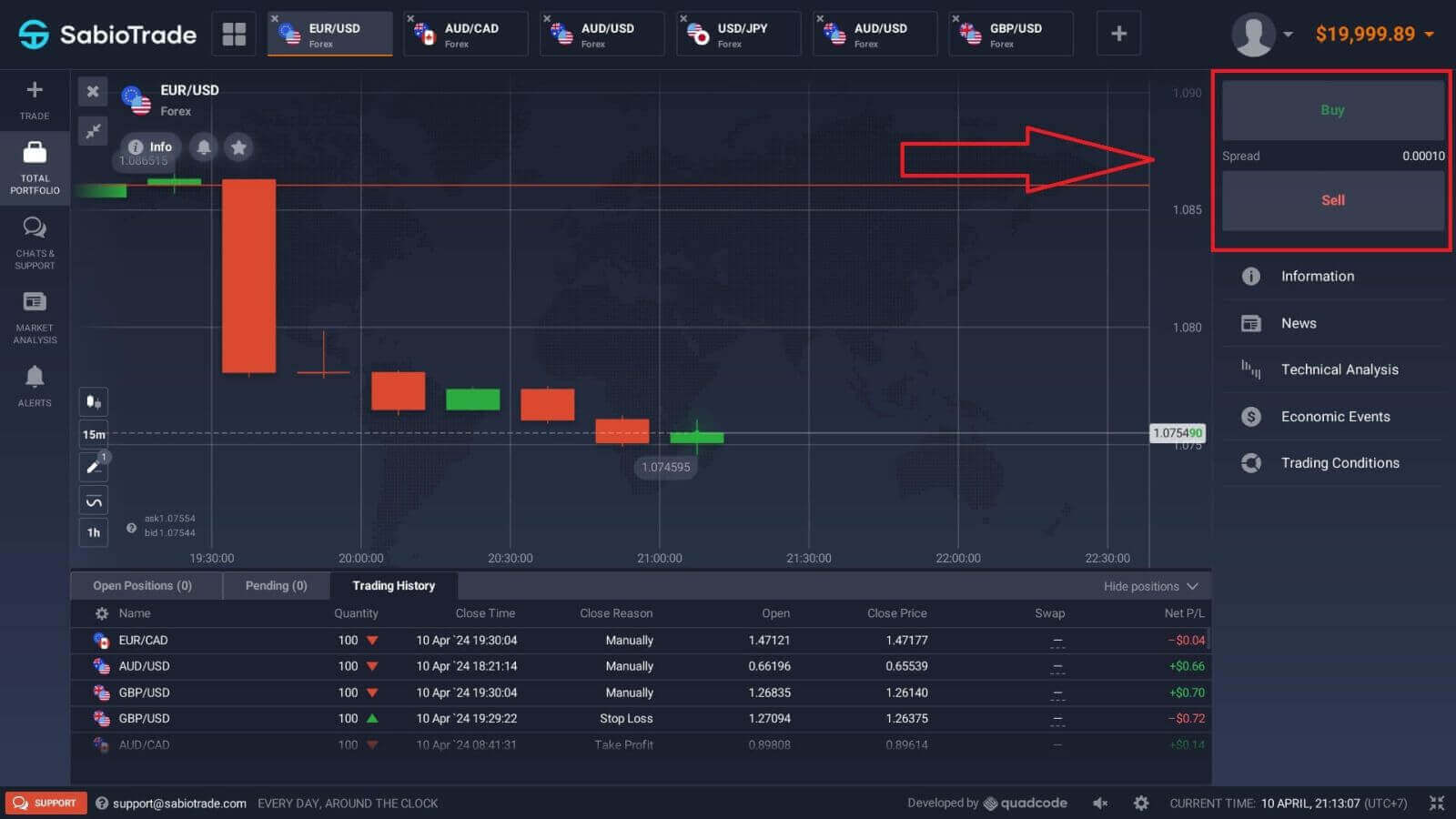The width and height of the screenshot is (1456, 819).
Task: Open the indicators icon below the pencil tool
Action: tap(93, 499)
